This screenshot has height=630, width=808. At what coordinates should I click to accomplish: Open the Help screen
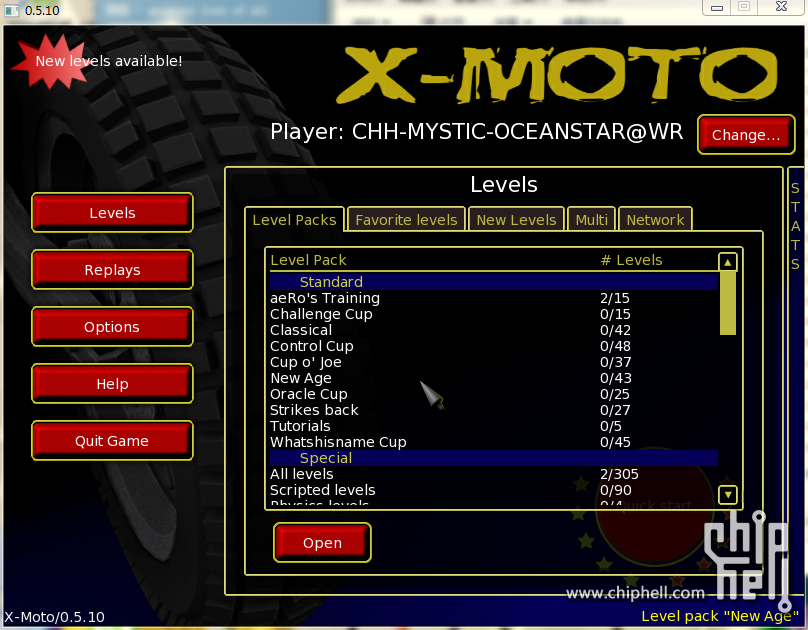[112, 384]
